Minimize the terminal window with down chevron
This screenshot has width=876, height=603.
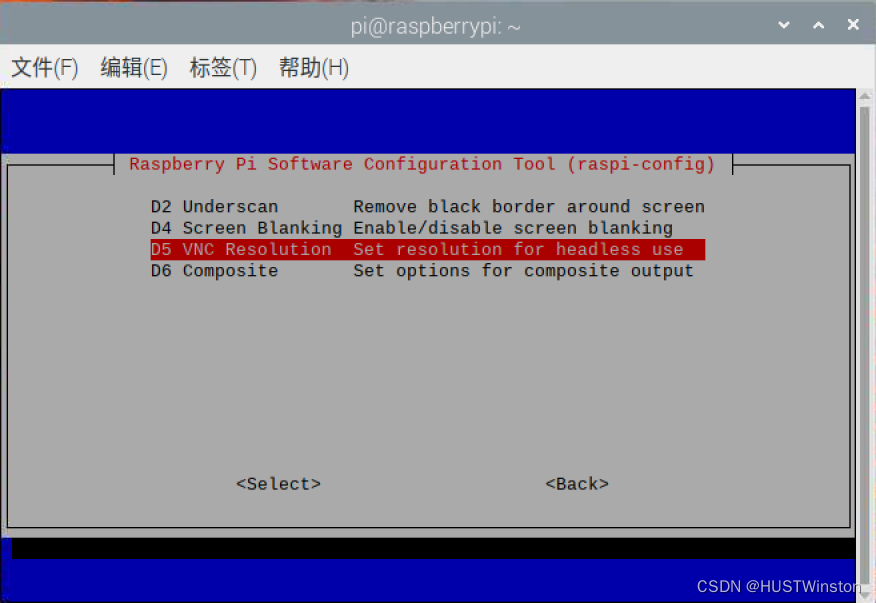(x=784, y=25)
